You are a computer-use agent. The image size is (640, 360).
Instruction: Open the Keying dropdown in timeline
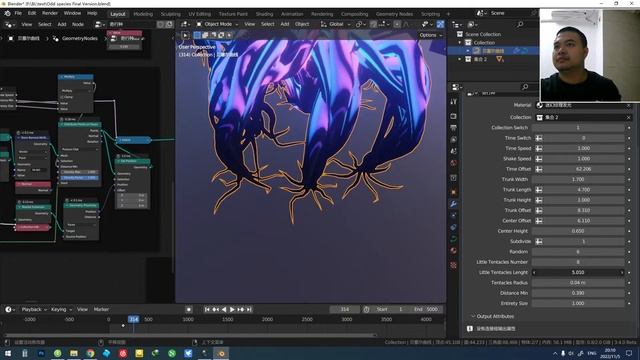coord(61,309)
